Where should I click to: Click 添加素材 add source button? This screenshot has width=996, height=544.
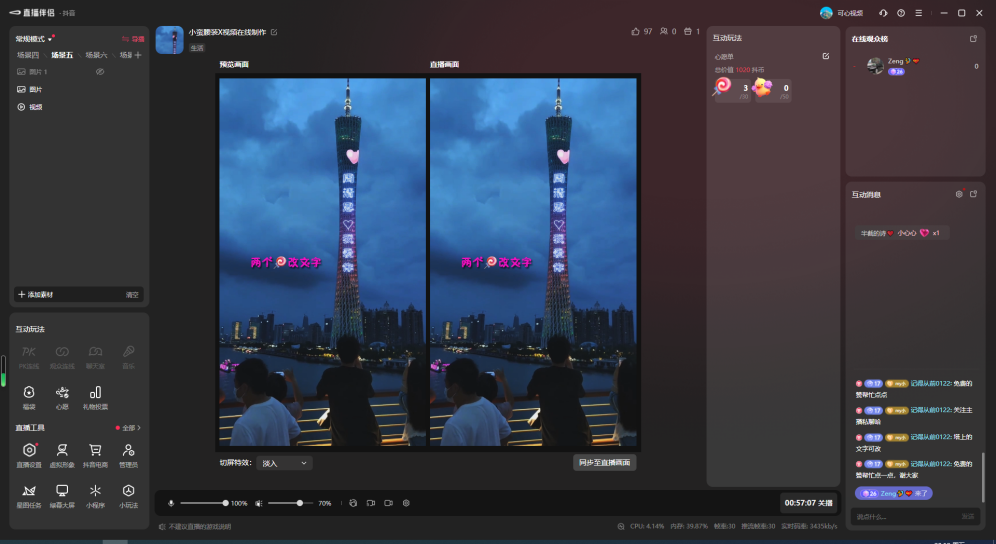36,295
